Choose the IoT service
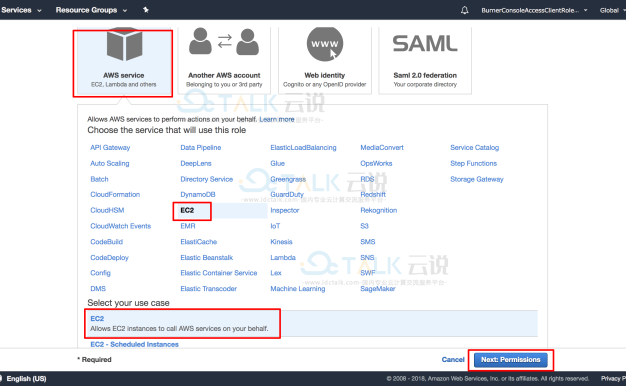Viewport: 626px width, 386px height. pos(275,226)
